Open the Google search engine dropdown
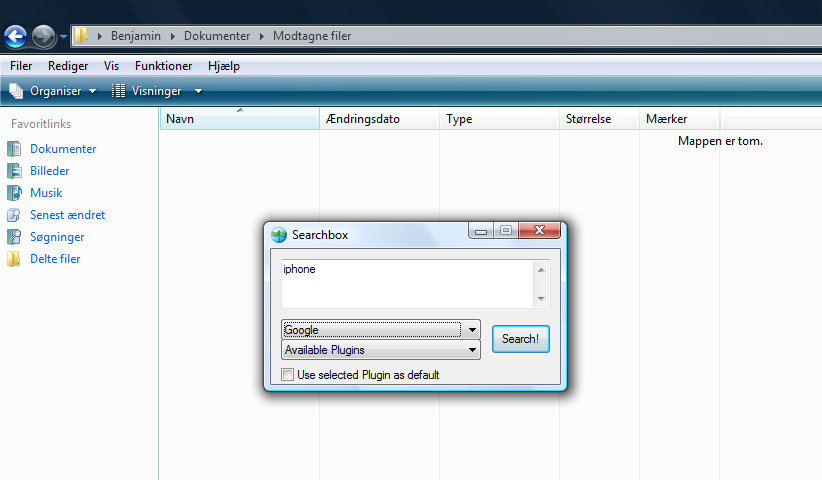The height and width of the screenshot is (480, 822). click(381, 330)
